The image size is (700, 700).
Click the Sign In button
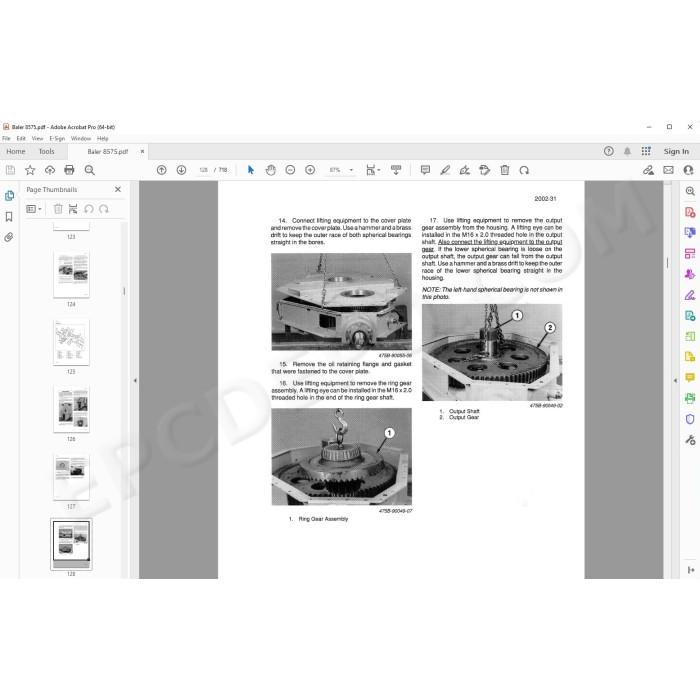tap(676, 151)
